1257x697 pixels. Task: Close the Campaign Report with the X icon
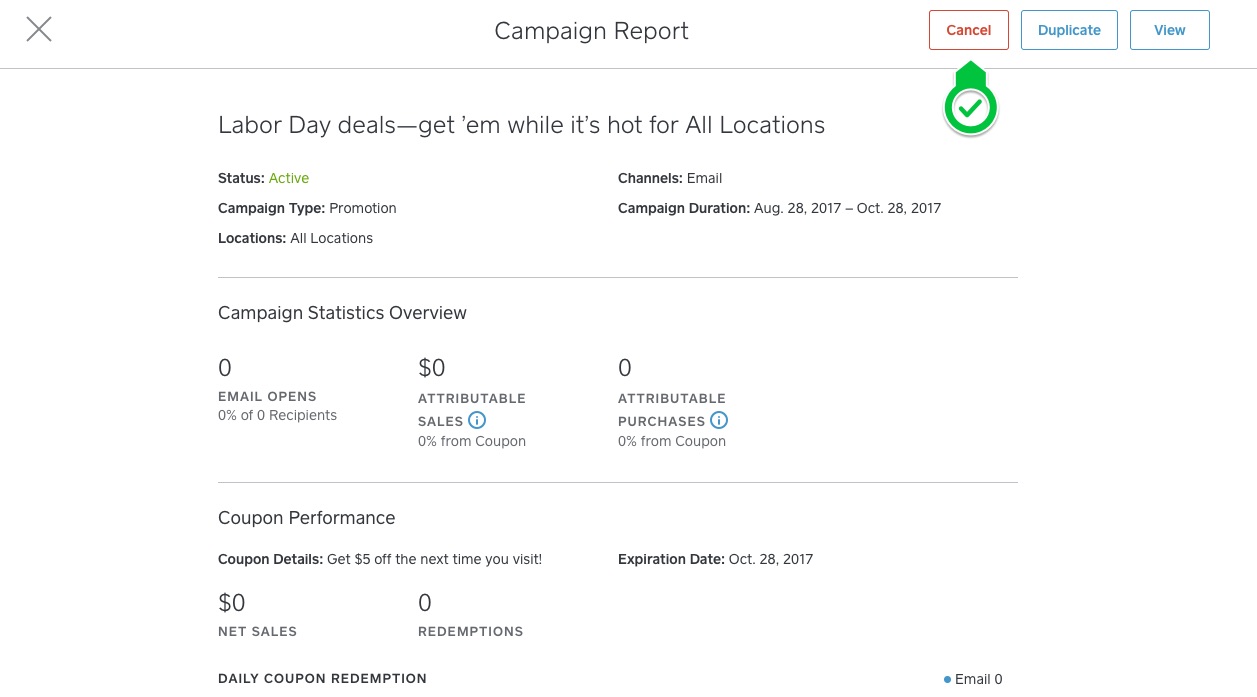click(39, 30)
